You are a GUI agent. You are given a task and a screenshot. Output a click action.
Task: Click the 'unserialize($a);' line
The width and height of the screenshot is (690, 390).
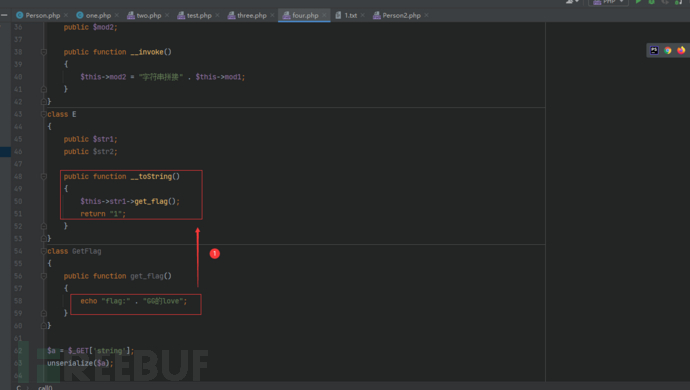point(80,364)
